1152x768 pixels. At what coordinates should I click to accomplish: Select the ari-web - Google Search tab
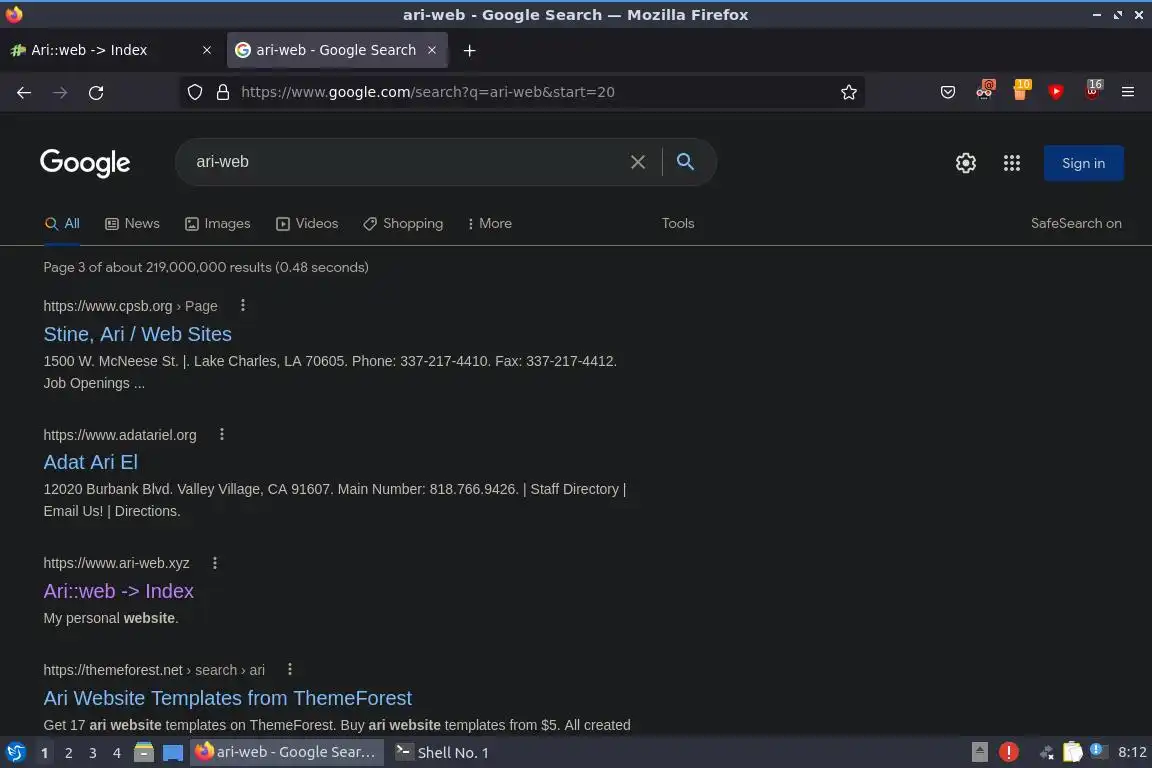336,50
